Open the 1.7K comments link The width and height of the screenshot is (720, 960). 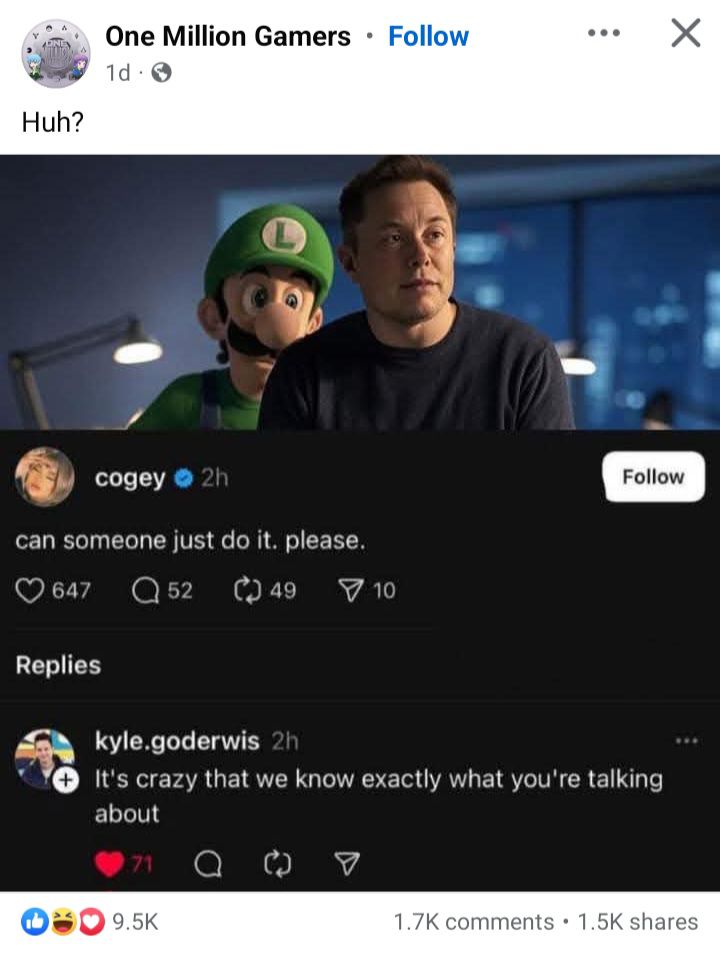point(473,922)
